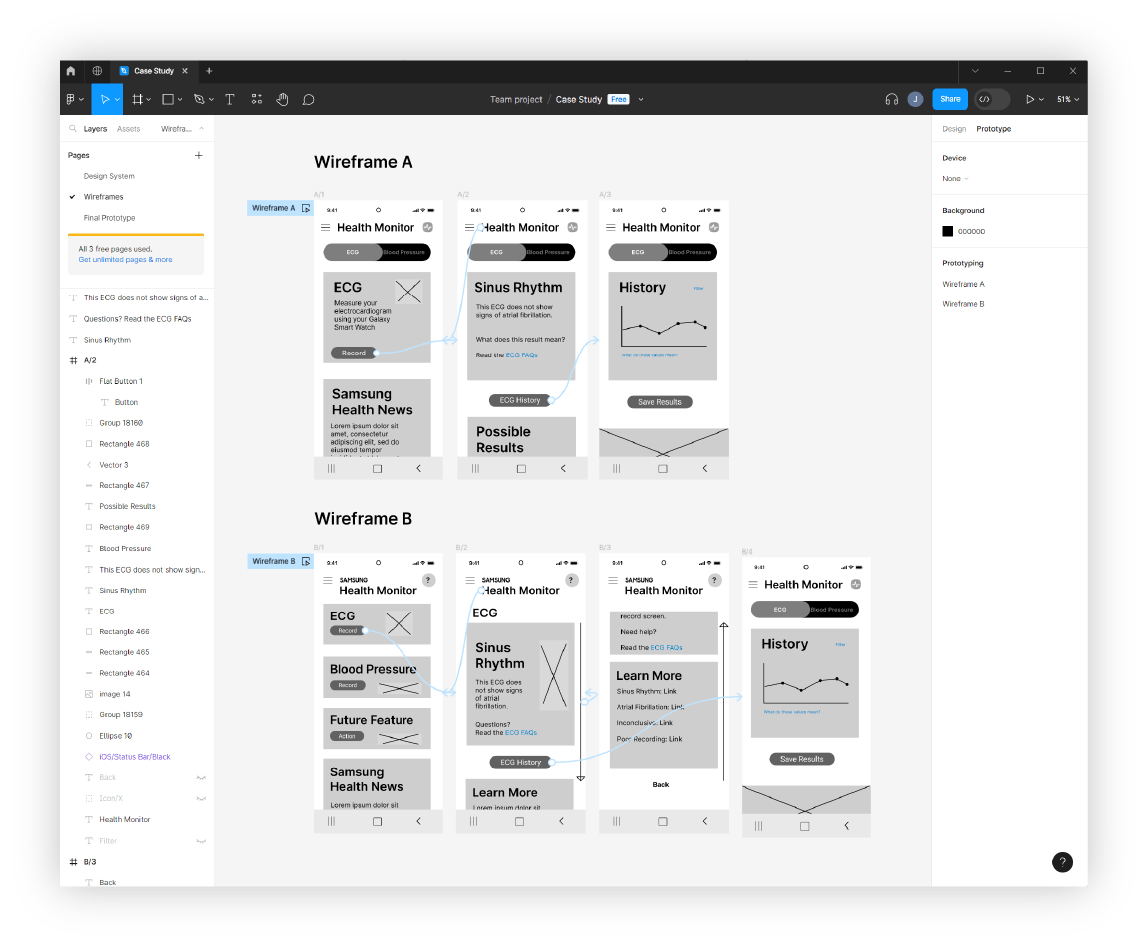Select iOS/Status Bar/Black layer
This screenshot has height=947, width=1148.
point(135,757)
